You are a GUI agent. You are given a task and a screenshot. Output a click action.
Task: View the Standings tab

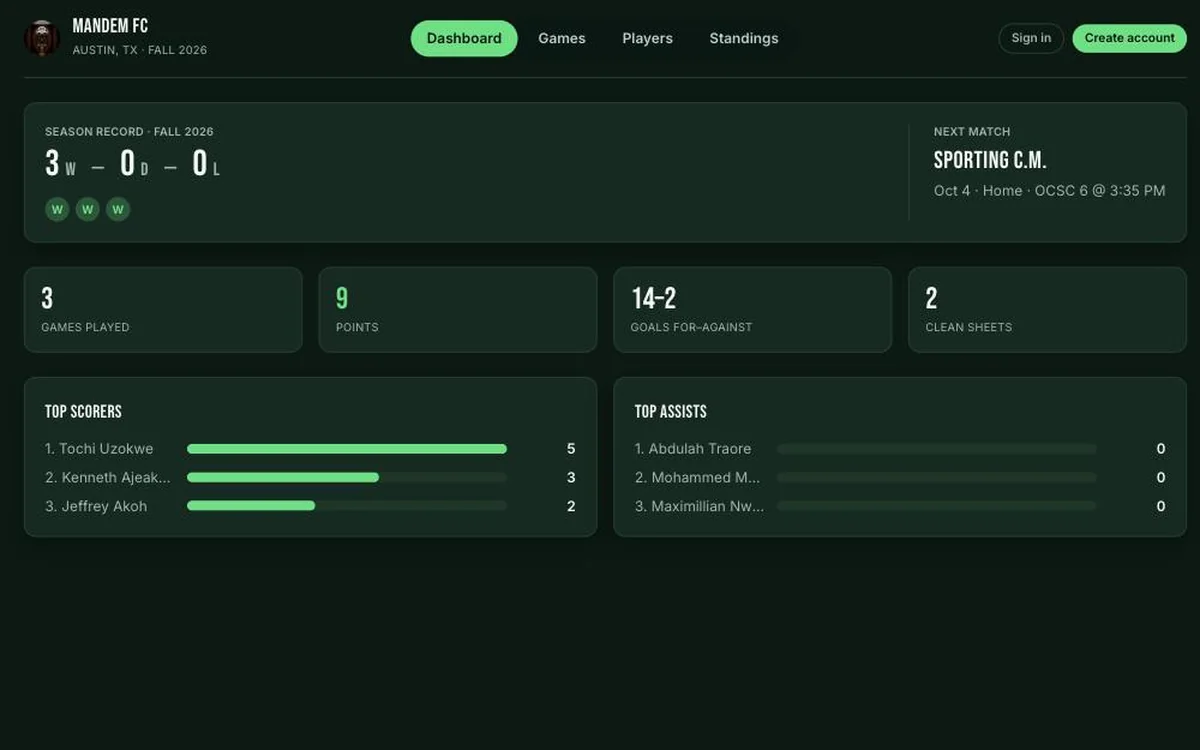click(744, 38)
